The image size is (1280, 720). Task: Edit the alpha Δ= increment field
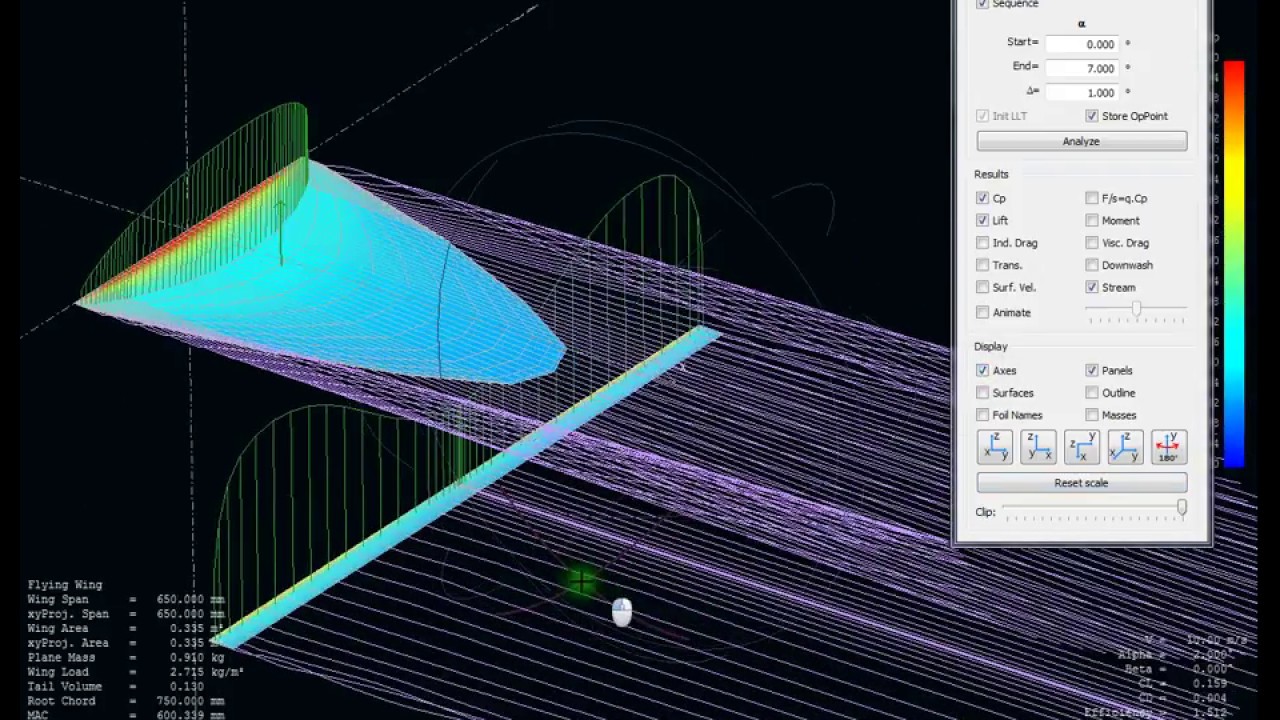(1081, 92)
